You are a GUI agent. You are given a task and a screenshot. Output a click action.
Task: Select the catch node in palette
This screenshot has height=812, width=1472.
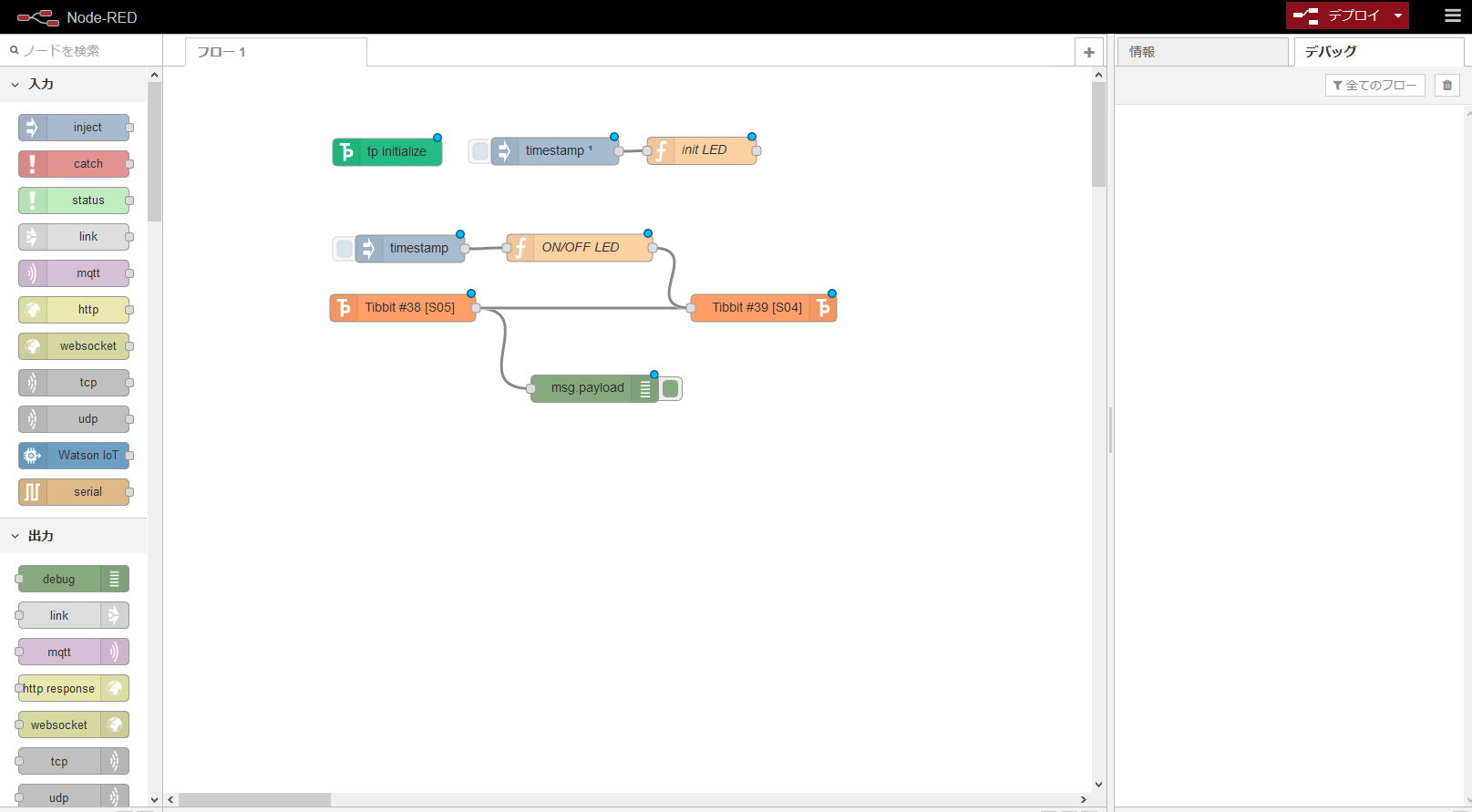click(x=74, y=164)
